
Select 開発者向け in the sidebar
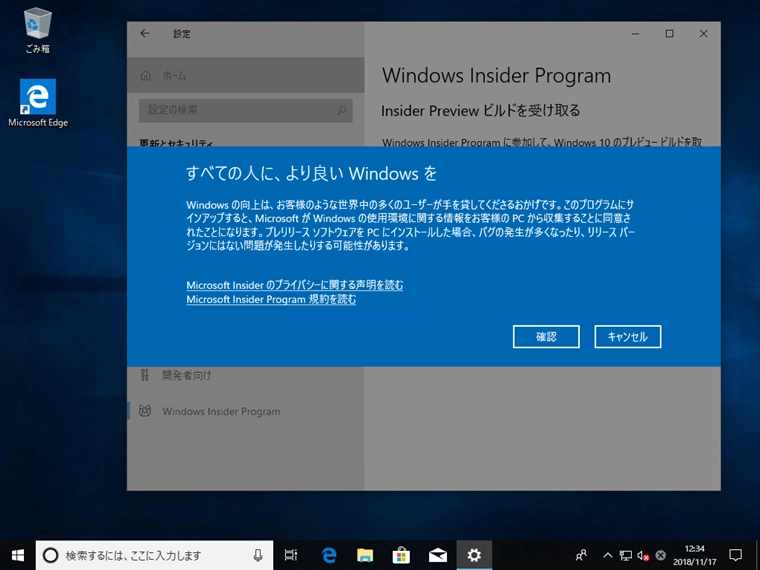246,375
